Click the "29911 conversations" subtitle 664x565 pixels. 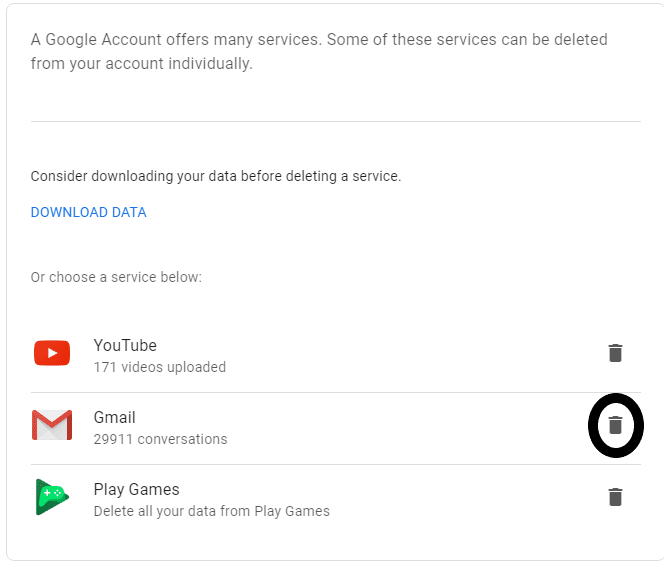[x=160, y=439]
